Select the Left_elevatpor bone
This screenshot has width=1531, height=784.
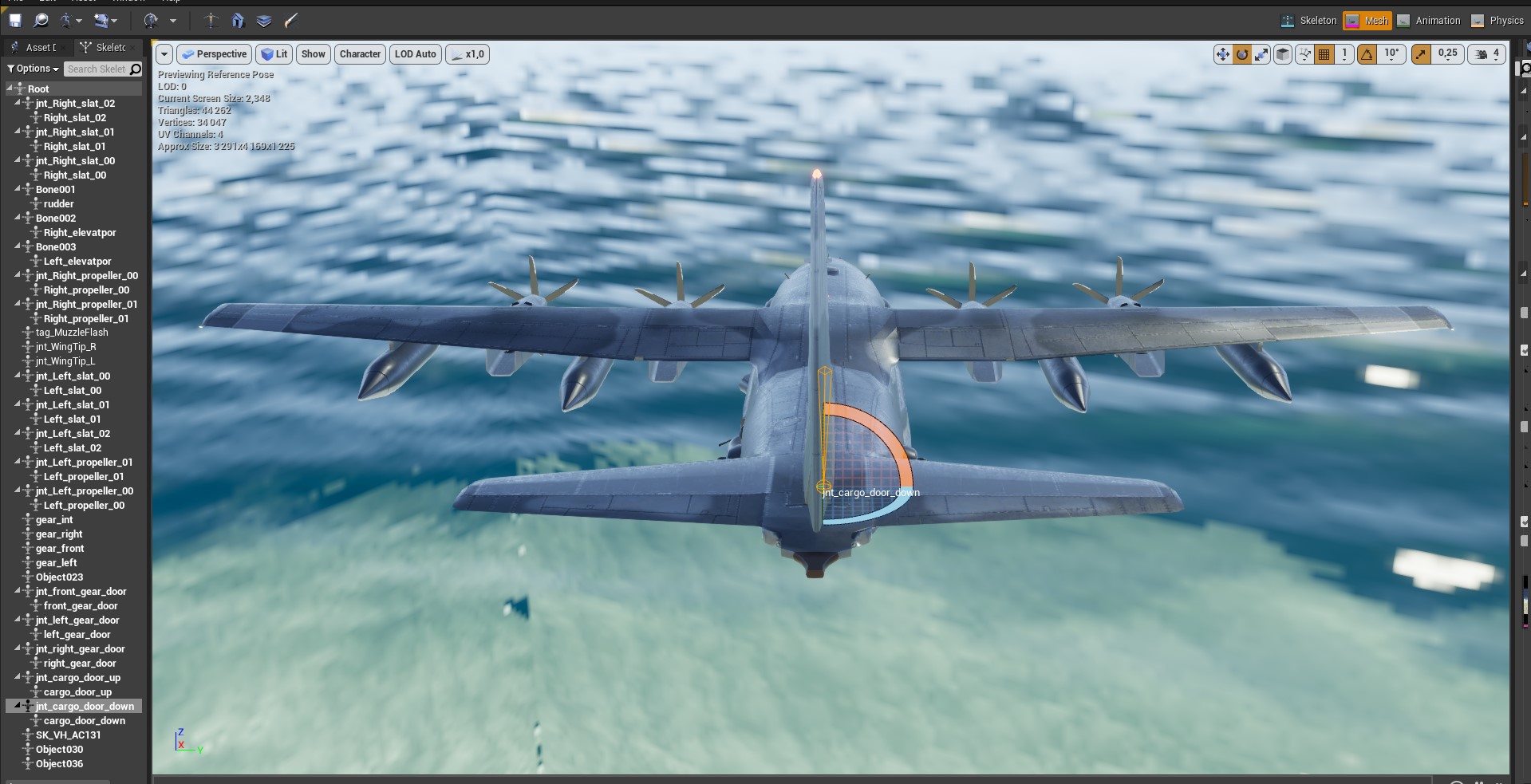[x=77, y=261]
